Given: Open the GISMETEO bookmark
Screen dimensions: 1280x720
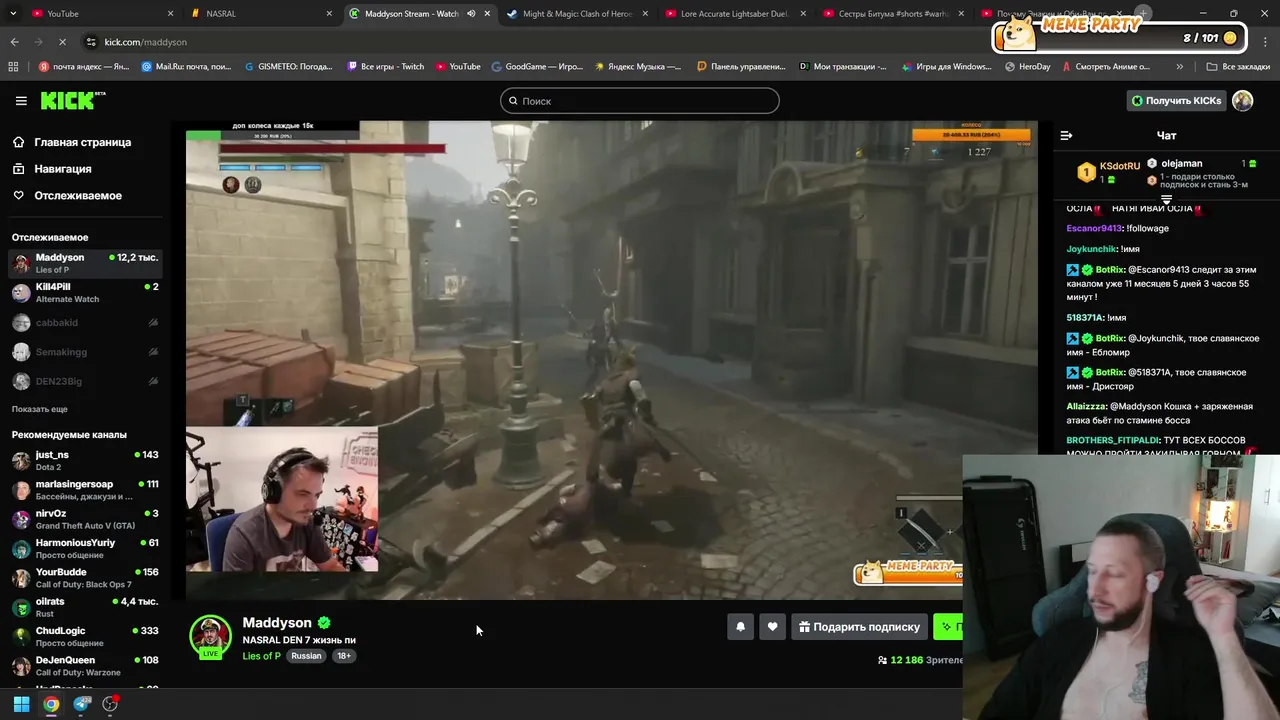Looking at the screenshot, I should pos(288,67).
